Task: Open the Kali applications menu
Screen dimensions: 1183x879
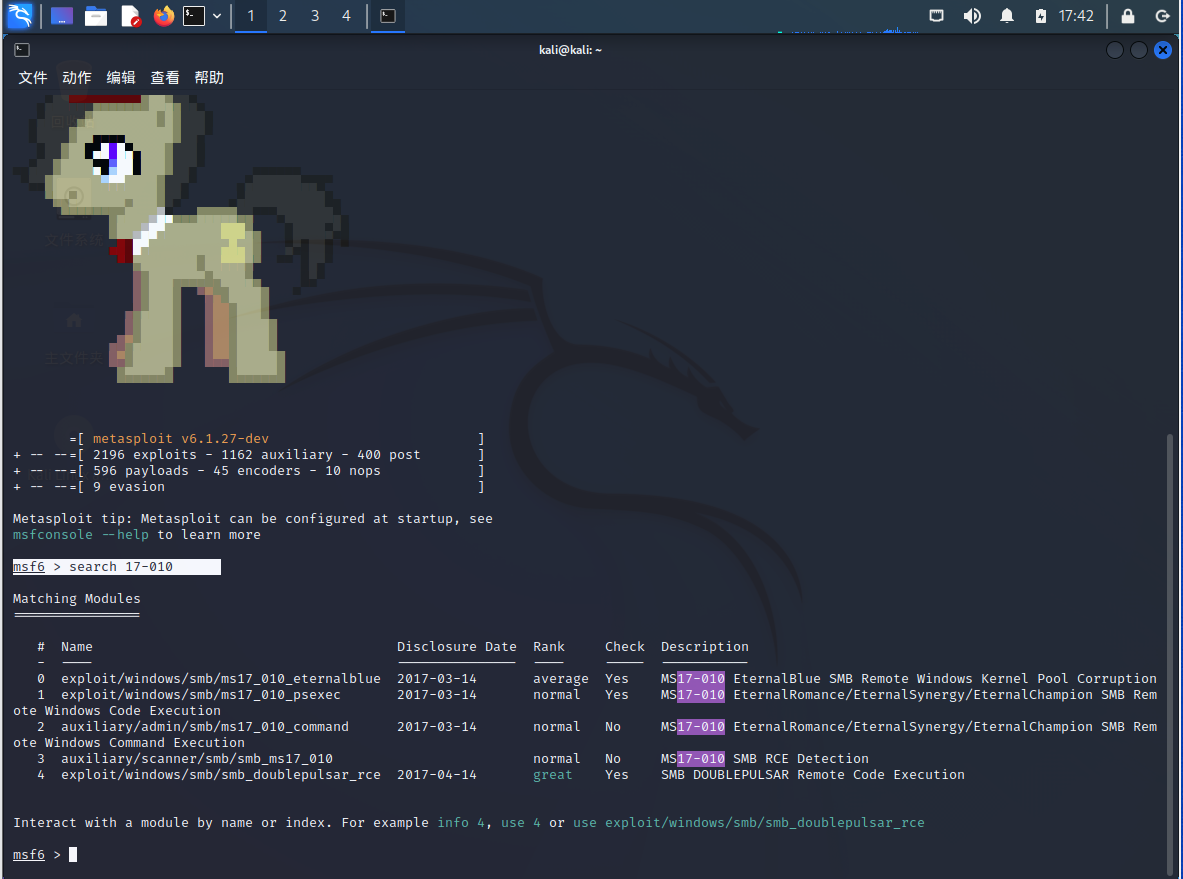Action: point(20,16)
